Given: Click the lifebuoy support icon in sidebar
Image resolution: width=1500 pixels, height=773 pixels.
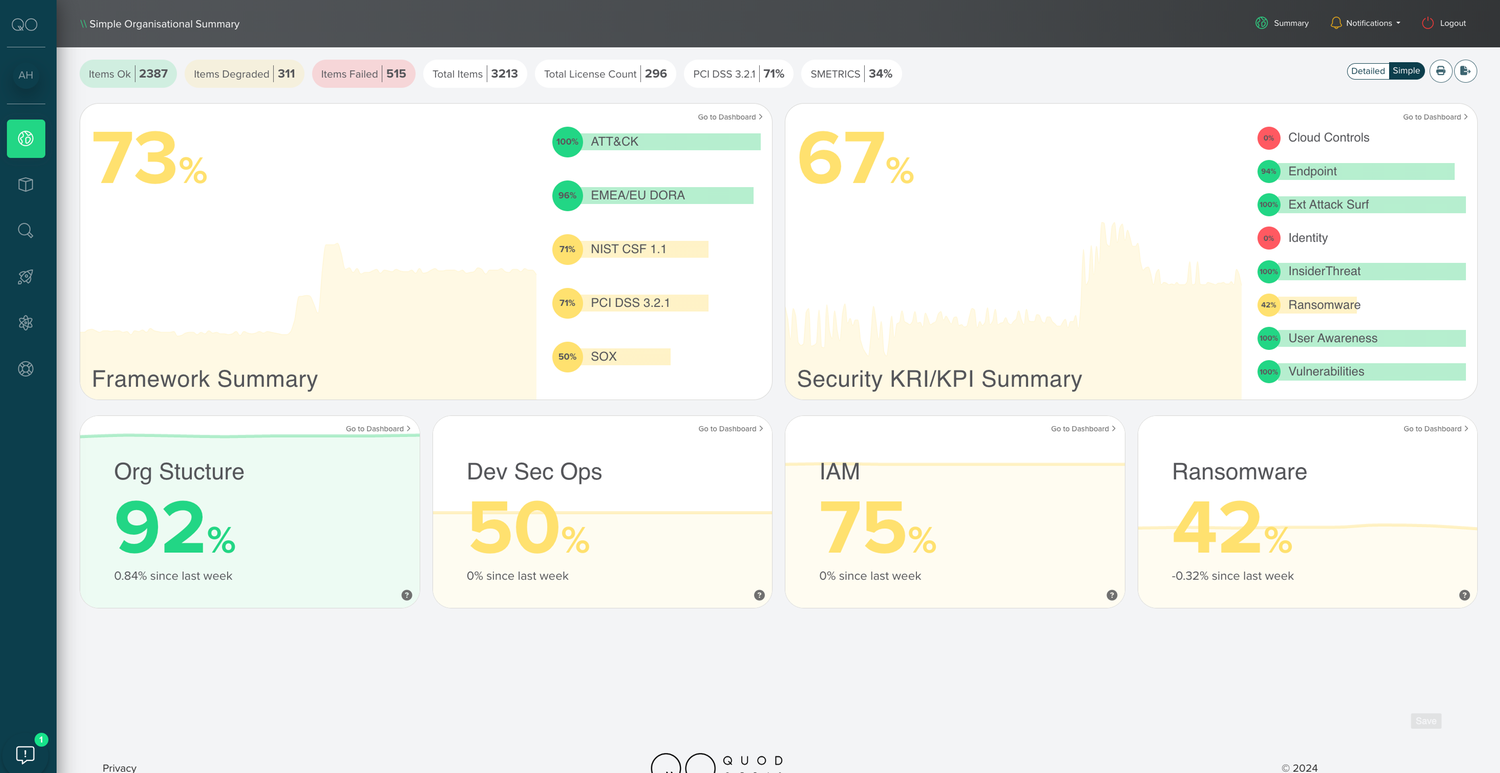Looking at the screenshot, I should pyautogui.click(x=26, y=369).
